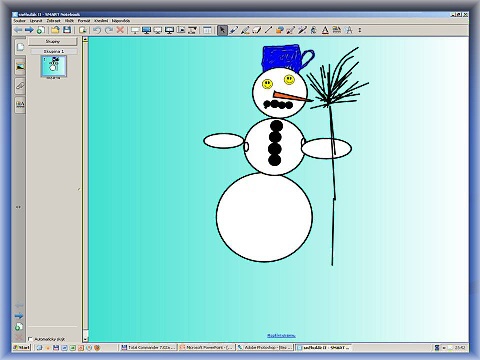The image size is (480, 360).
Task: Click the red Delete X icon
Action: point(120,30)
